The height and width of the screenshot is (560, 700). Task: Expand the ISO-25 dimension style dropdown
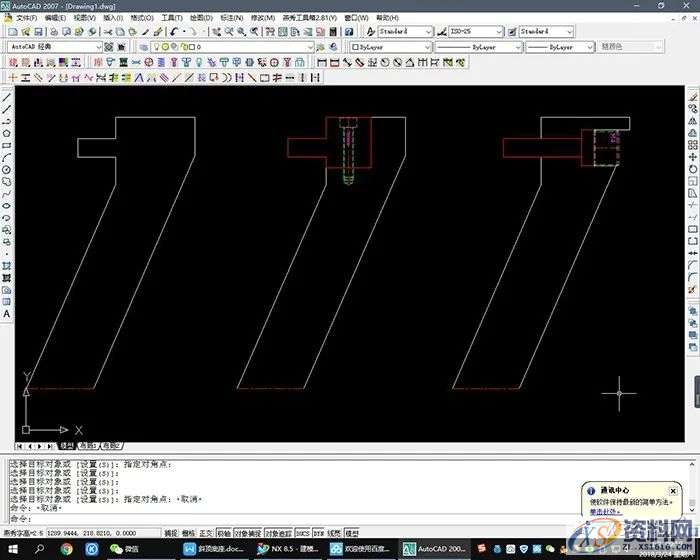(x=478, y=32)
